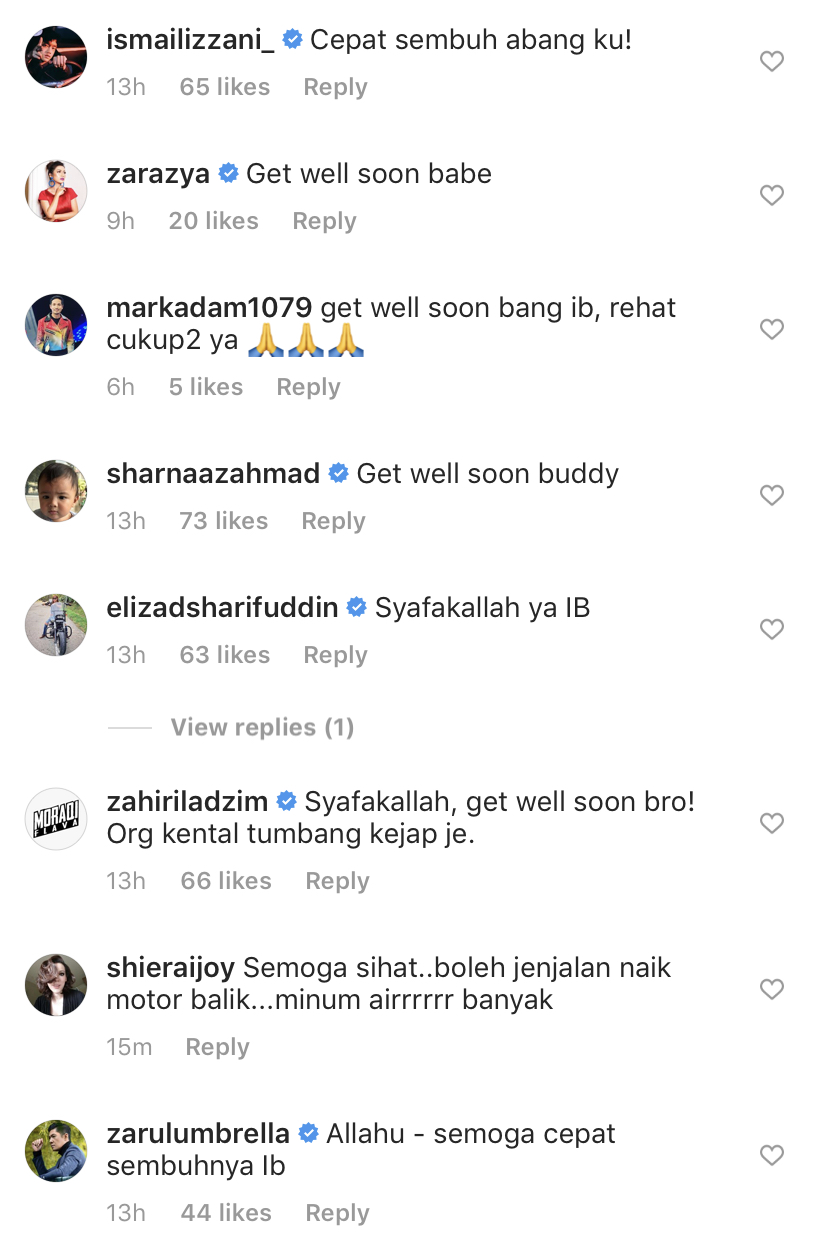Reply to shieraijoy's comment

click(x=217, y=1047)
